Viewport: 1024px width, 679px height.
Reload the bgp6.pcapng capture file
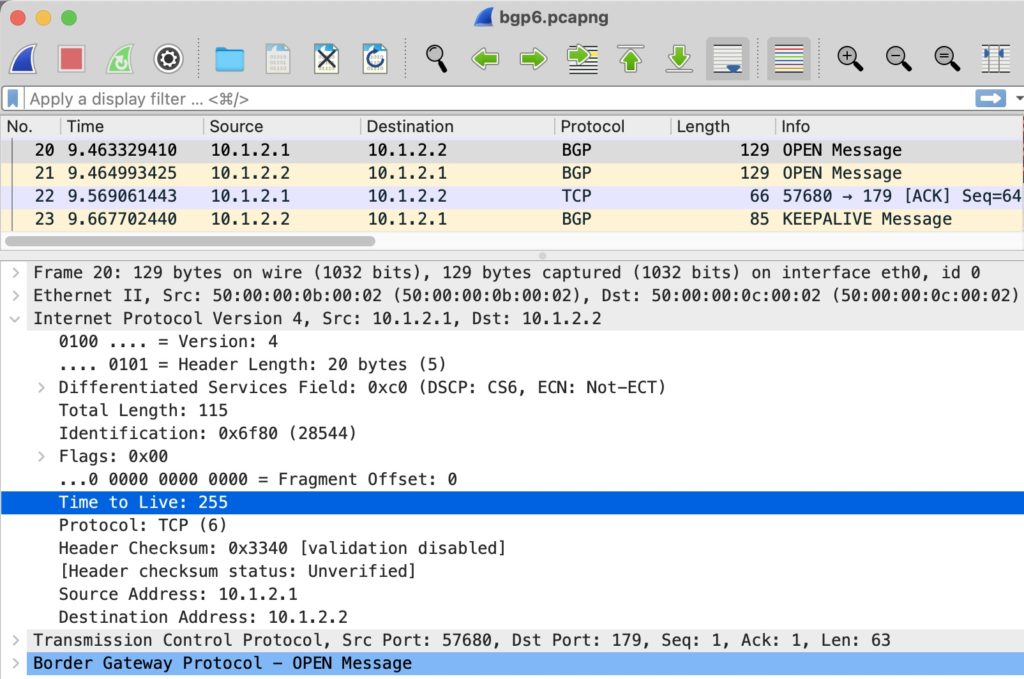click(x=375, y=59)
